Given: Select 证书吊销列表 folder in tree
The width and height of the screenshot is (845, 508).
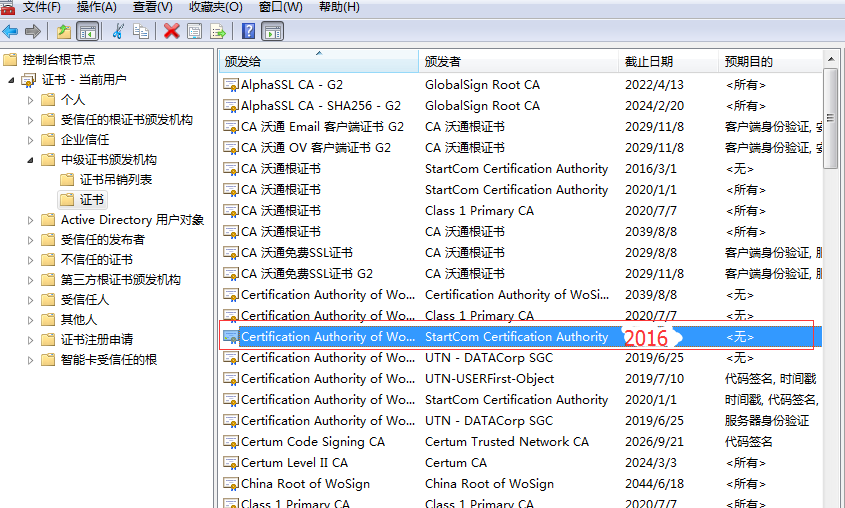Looking at the screenshot, I should pos(116,180).
